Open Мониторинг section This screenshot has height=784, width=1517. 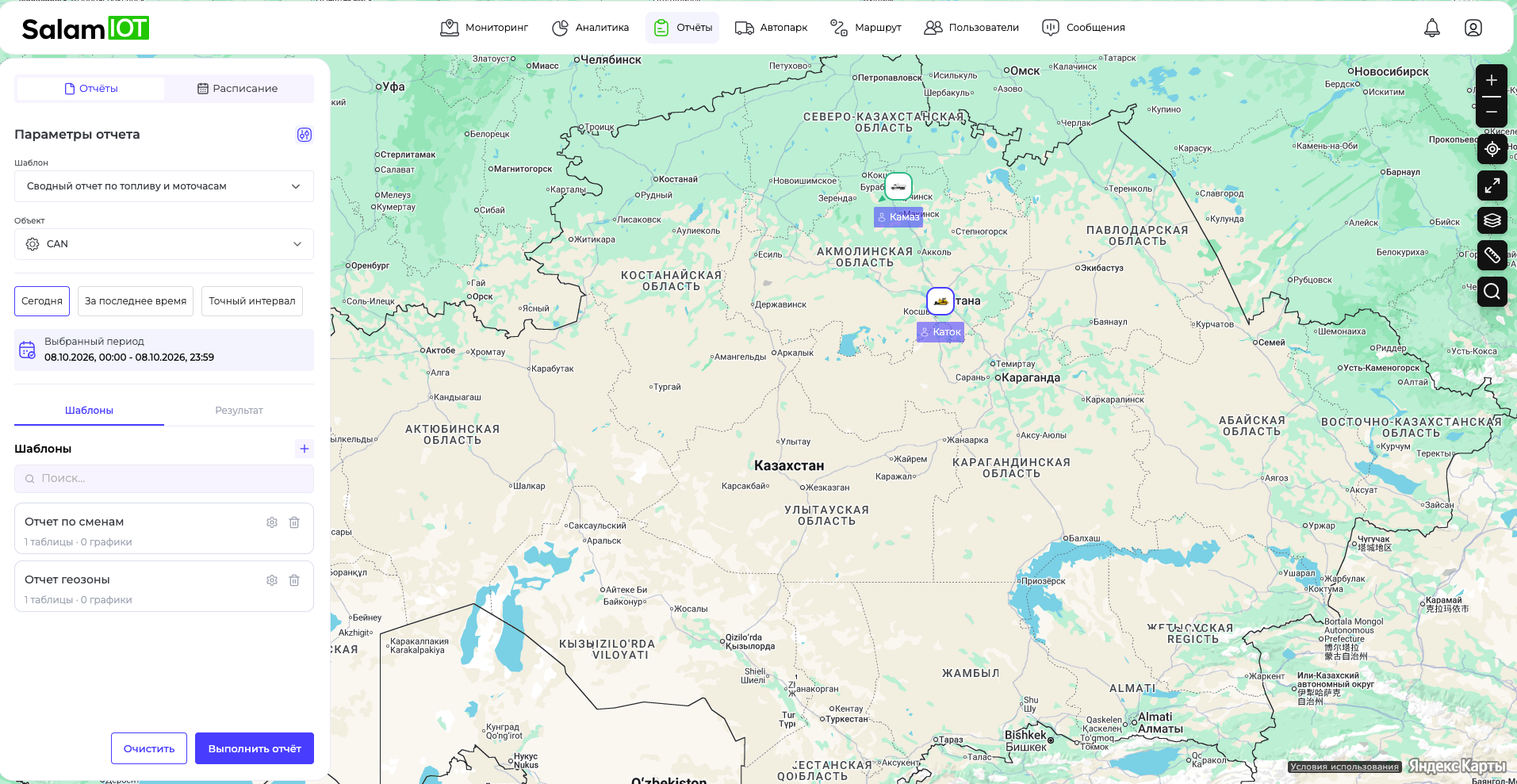coord(485,28)
